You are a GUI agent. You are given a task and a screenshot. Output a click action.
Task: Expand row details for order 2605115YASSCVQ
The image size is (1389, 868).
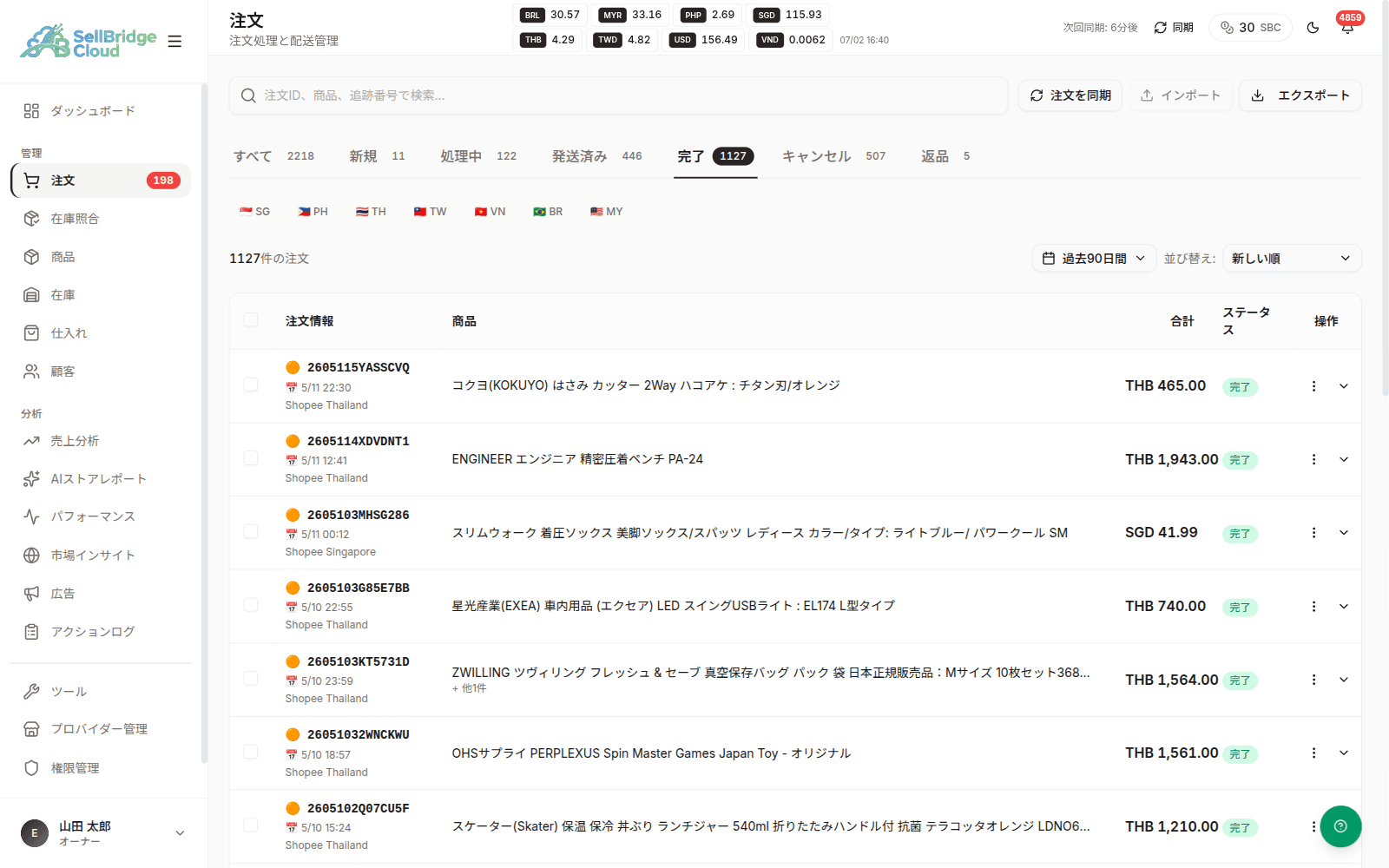[x=1344, y=386]
